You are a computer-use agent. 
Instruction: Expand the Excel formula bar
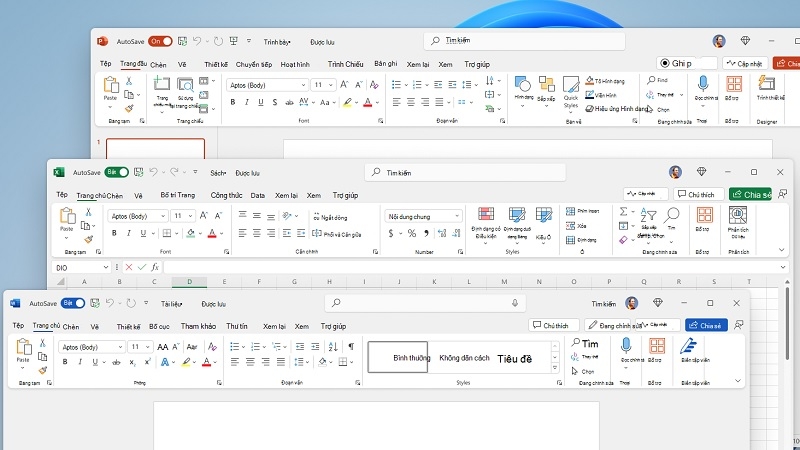point(783,267)
